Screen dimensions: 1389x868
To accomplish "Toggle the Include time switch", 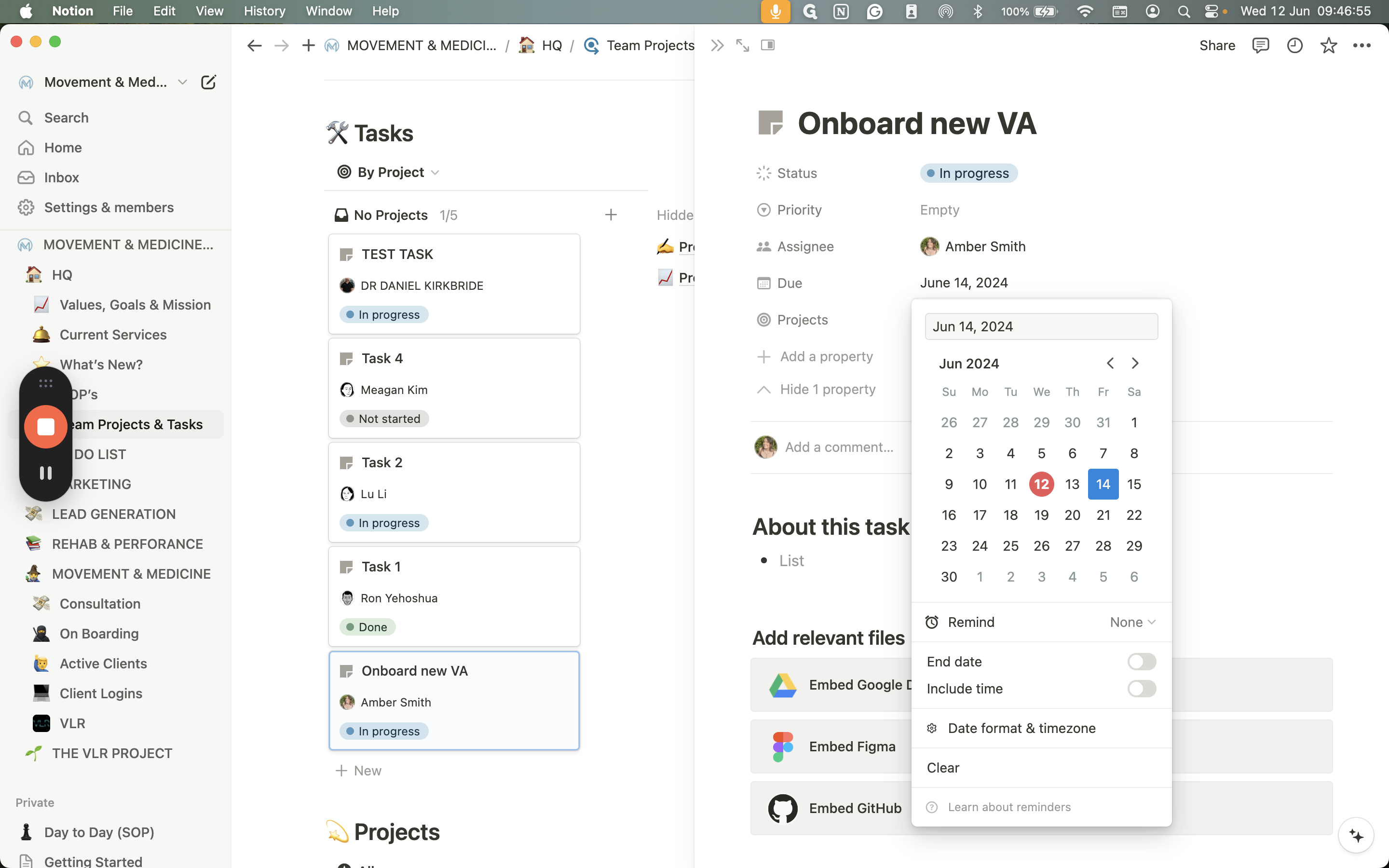I will (x=1141, y=688).
